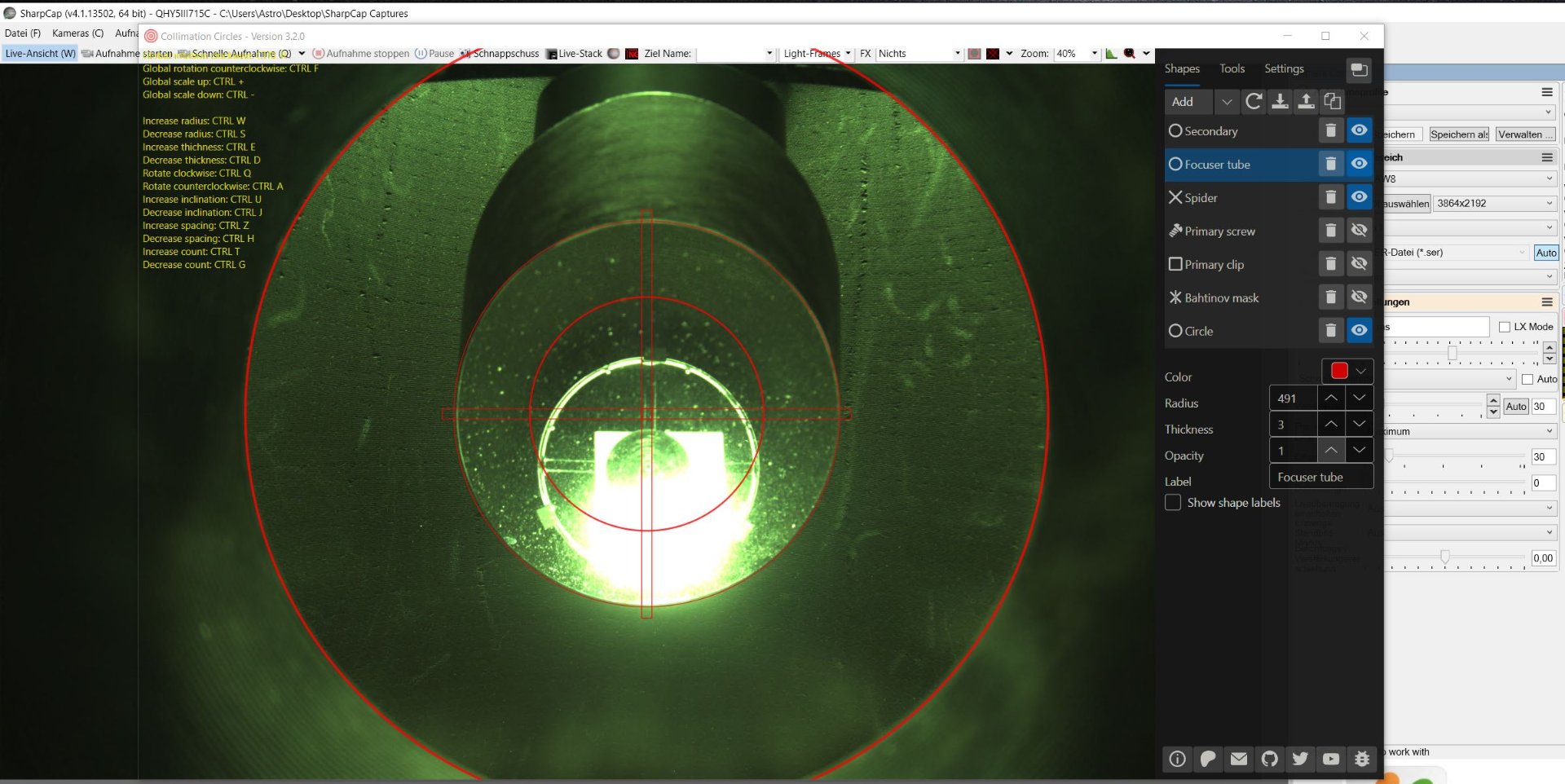The image size is (1565, 784).
Task: Show the Bahtinov mask shape
Action: point(1359,297)
